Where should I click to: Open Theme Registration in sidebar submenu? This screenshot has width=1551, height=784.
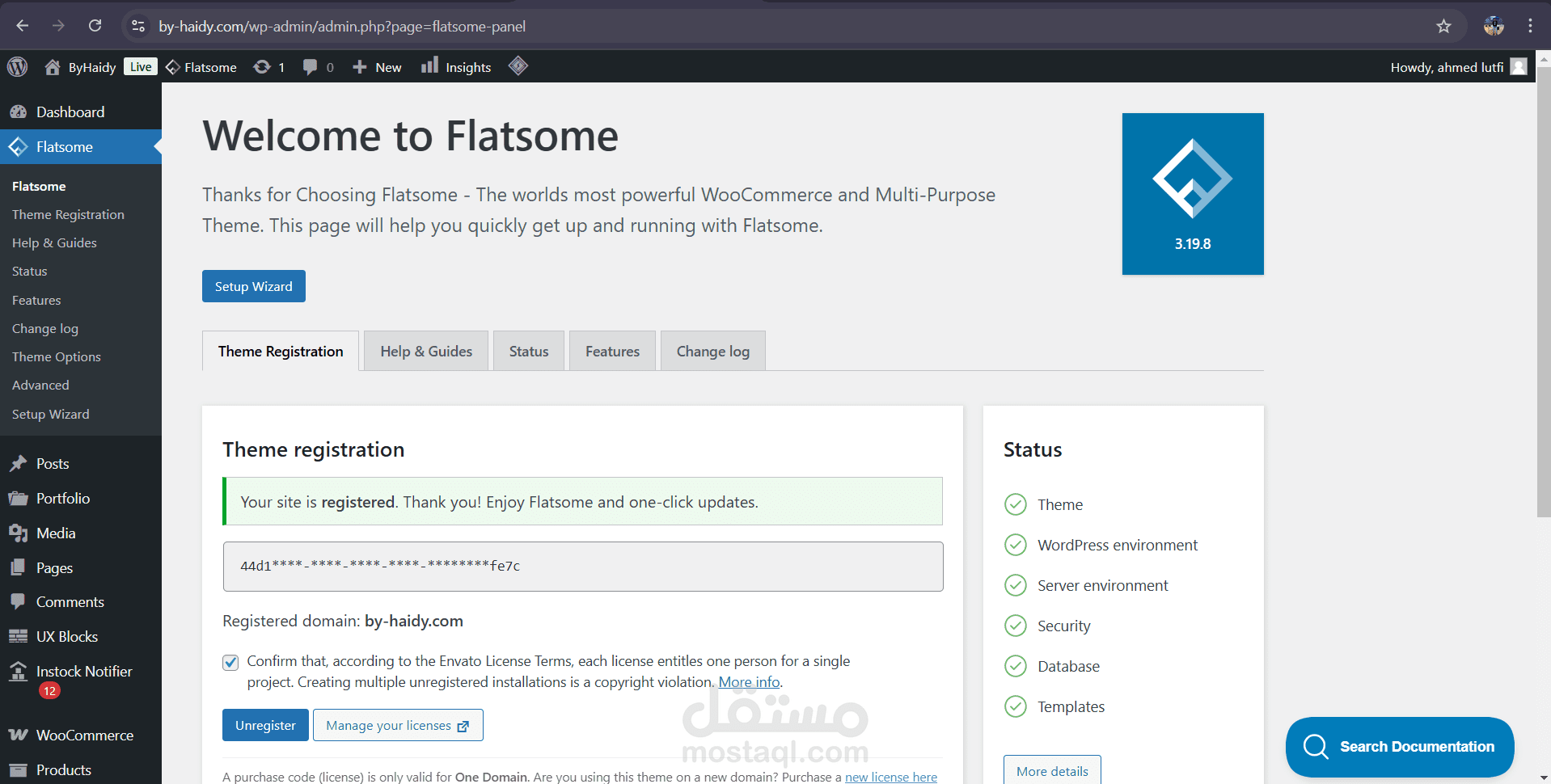(68, 214)
